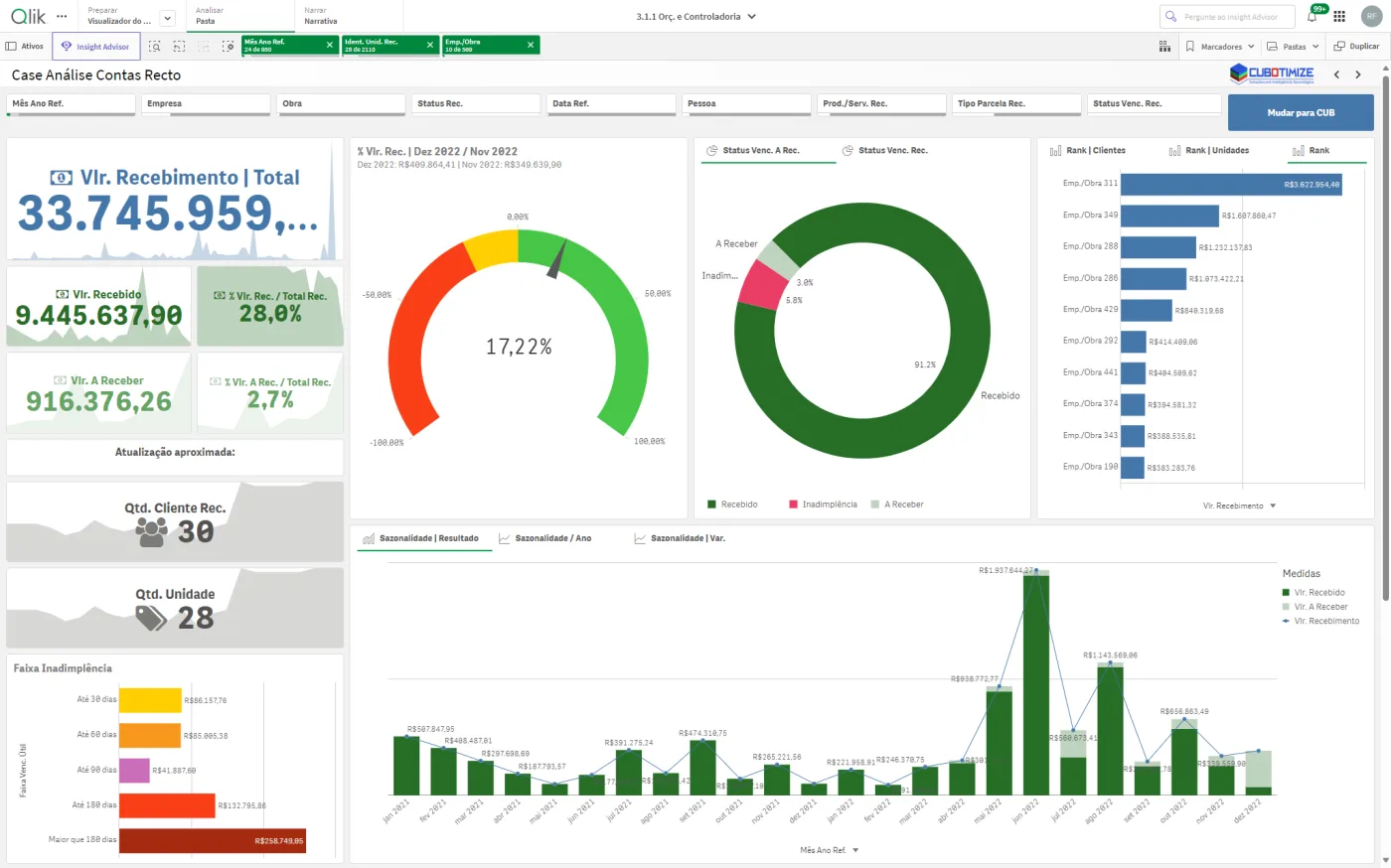Clear all selections
Screen dimensions: 1391x868
(229, 47)
